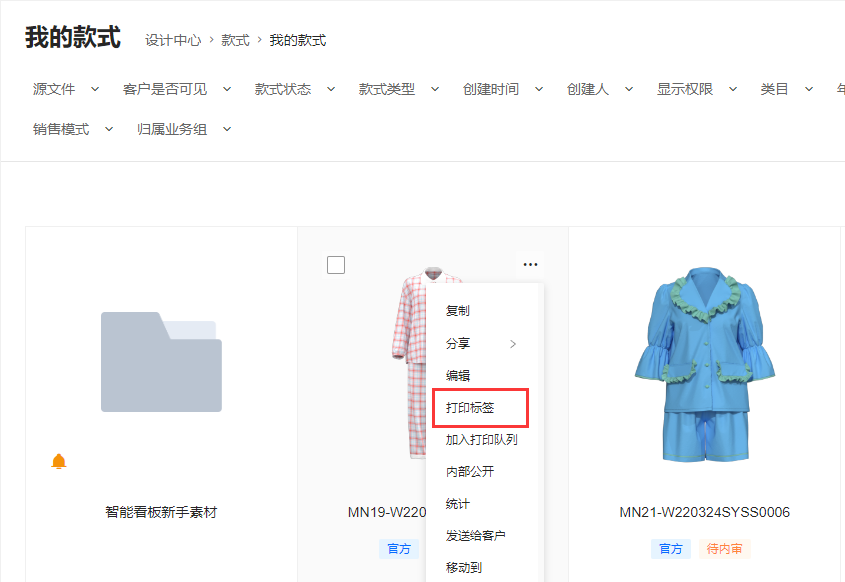Viewport: 845px width, 582px height.
Task: Open the 创建时间 filter dropdown
Action: pos(502,89)
